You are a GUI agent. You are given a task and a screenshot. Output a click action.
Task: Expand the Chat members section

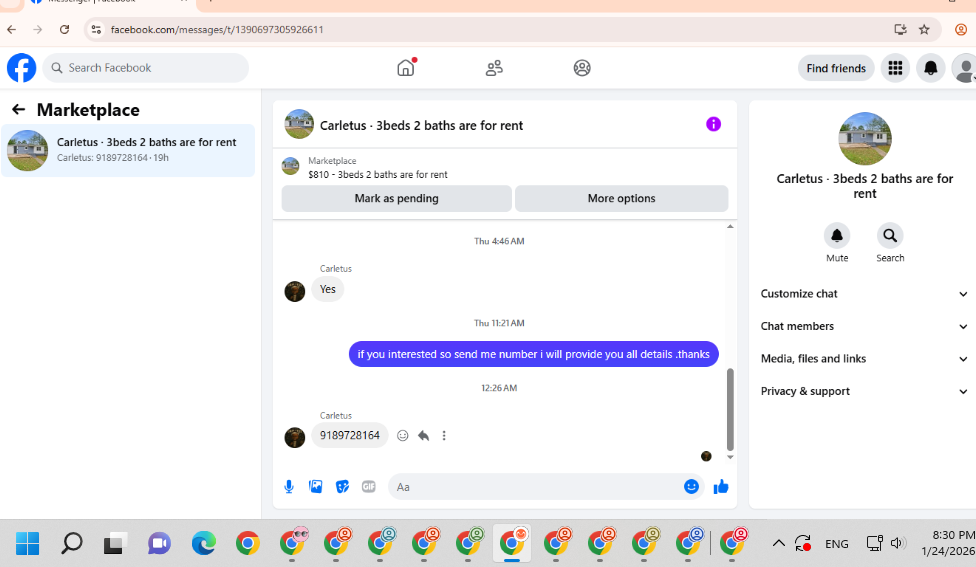[x=864, y=326]
